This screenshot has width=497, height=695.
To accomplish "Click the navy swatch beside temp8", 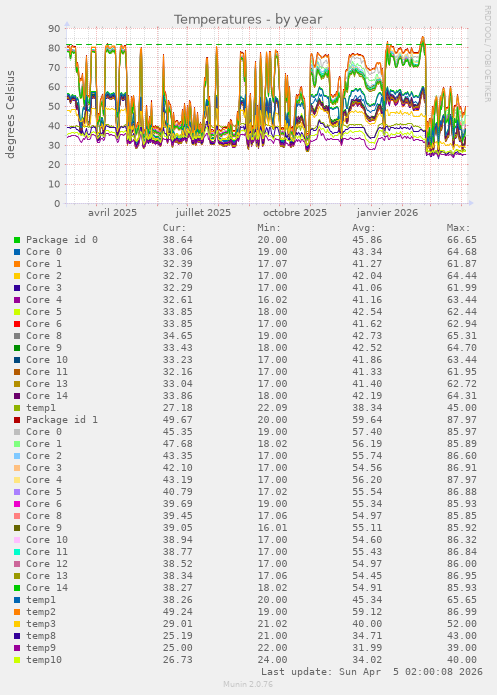I will pos(17,636).
